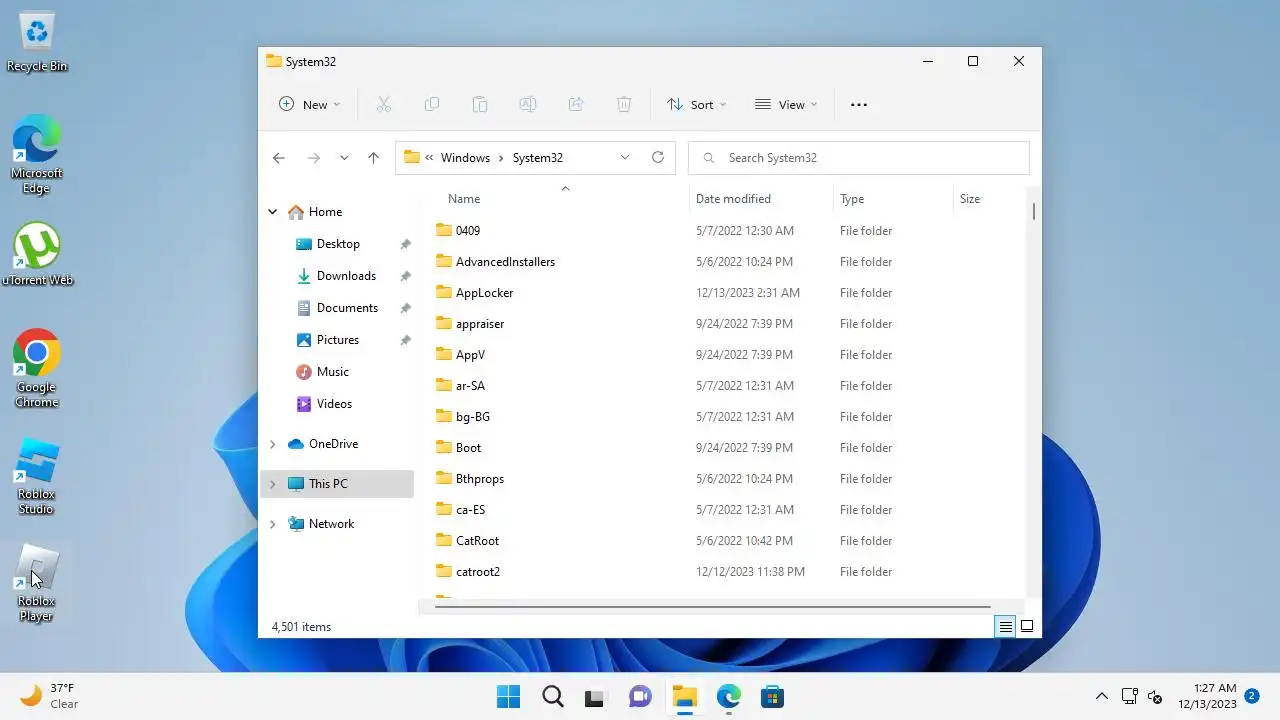Click the Delete trash icon
The image size is (1280, 720).
624,104
